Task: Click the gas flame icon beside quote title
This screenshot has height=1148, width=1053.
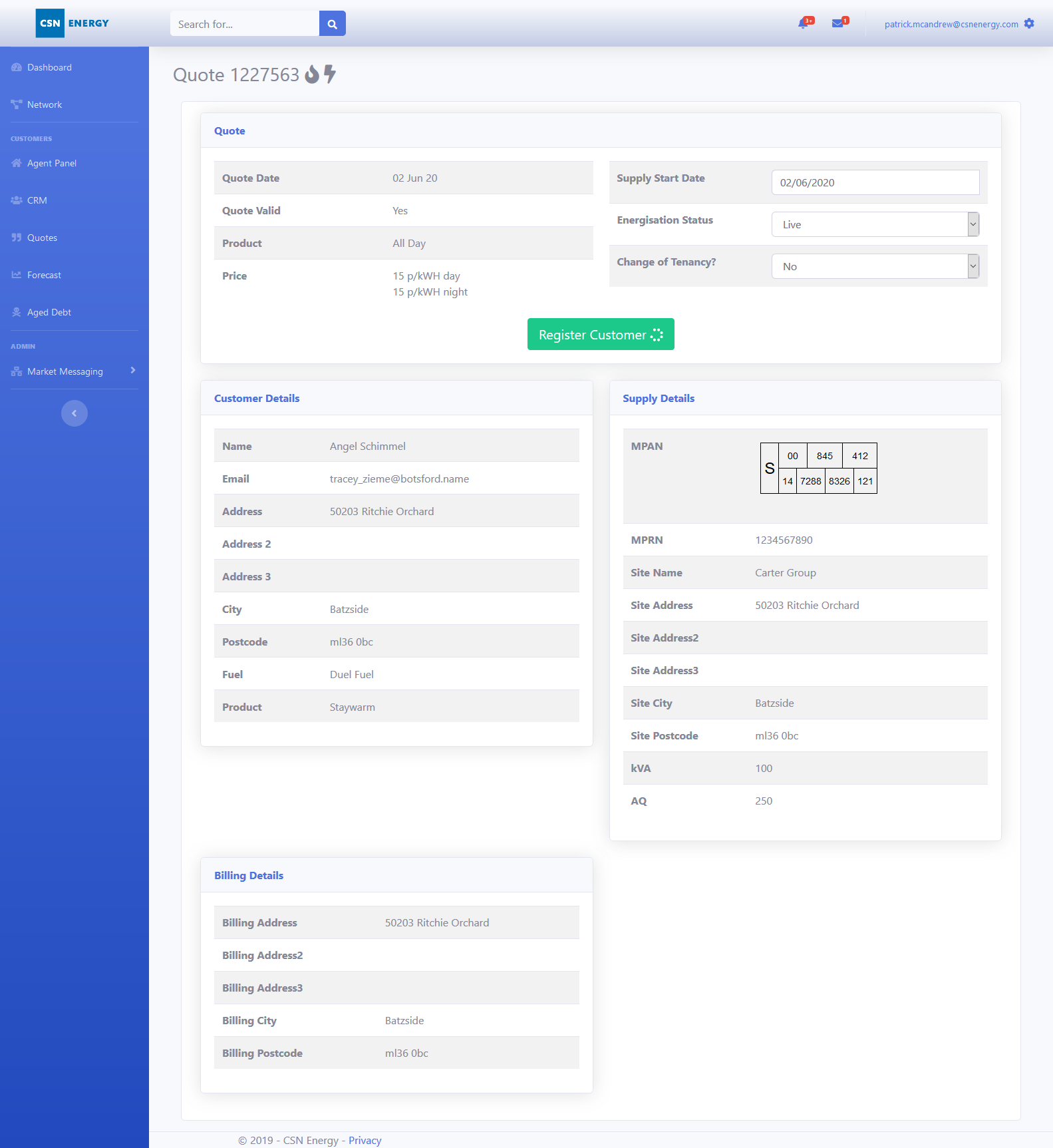Action: (312, 75)
